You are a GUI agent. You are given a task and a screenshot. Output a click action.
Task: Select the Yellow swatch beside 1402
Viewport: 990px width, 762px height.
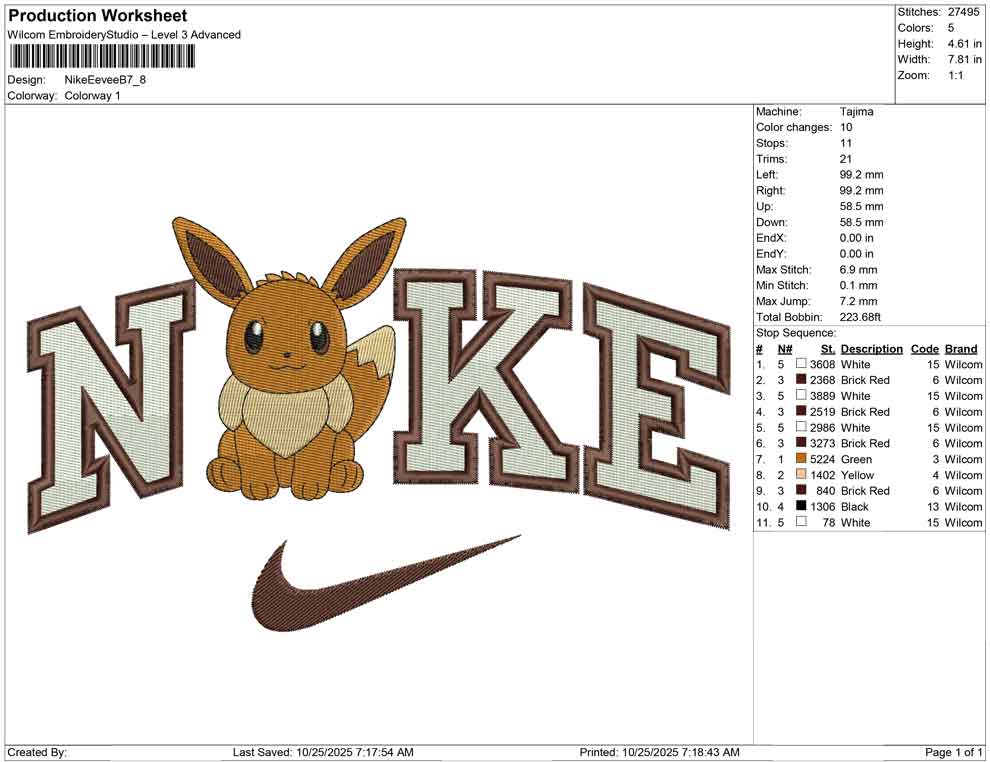pyautogui.click(x=801, y=474)
